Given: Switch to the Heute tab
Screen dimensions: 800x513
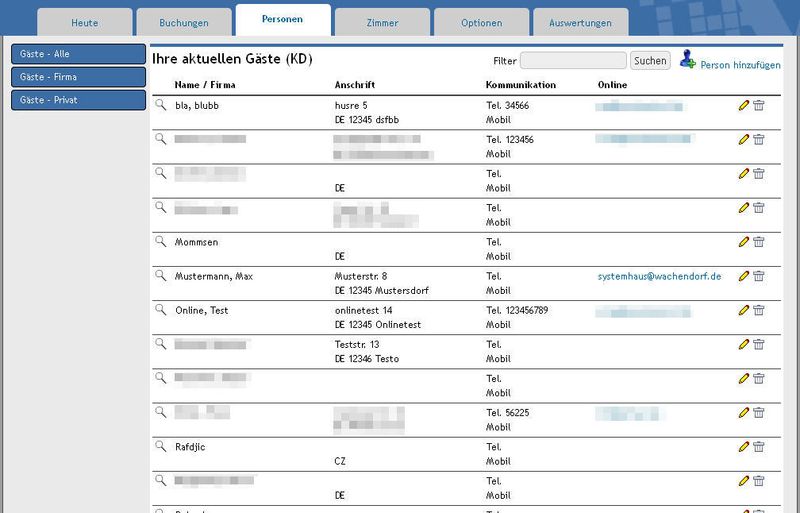Looking at the screenshot, I should click(85, 22).
